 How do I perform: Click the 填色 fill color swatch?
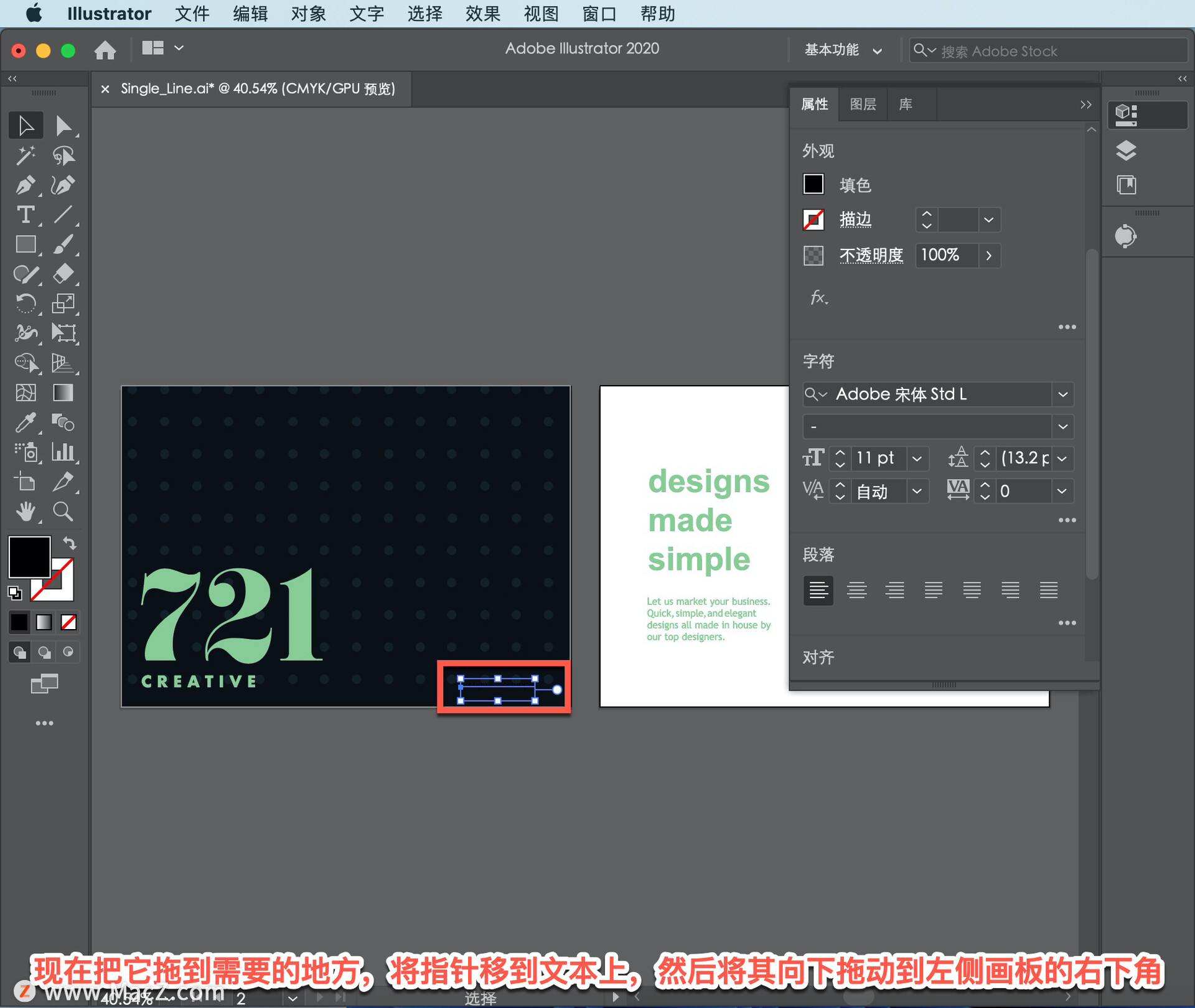pos(813,184)
